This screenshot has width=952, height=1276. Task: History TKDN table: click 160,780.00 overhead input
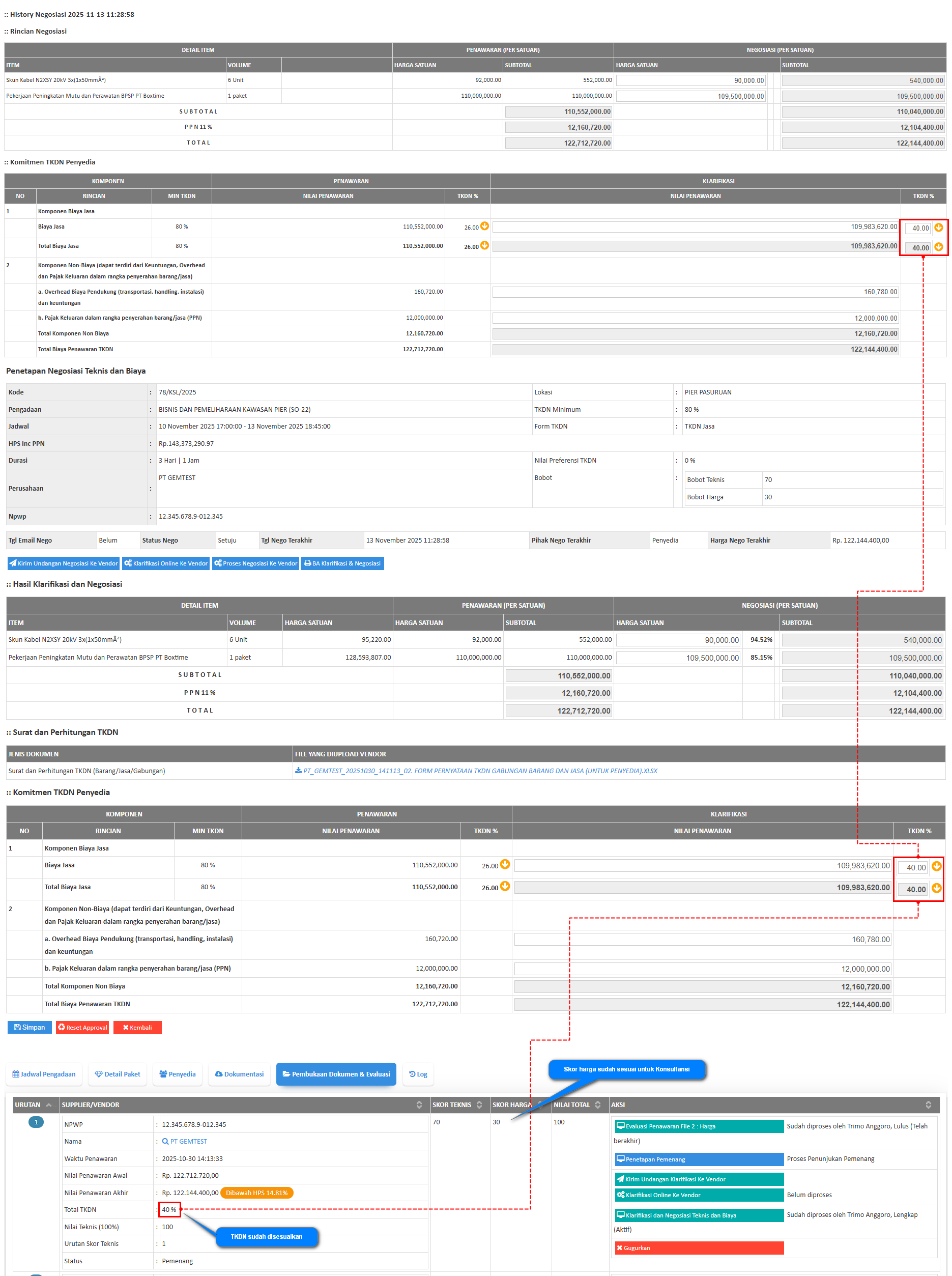(x=696, y=292)
